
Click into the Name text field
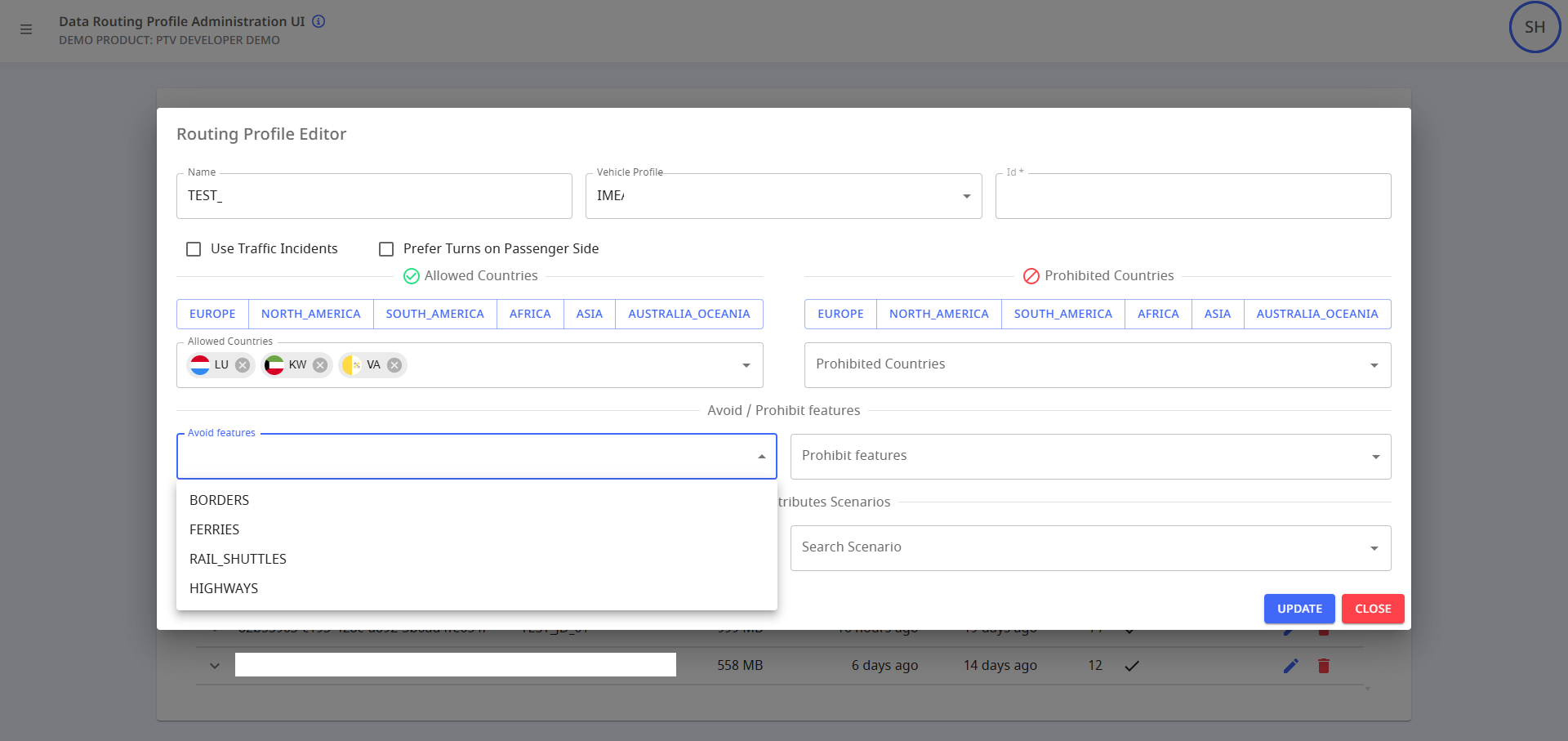pos(374,196)
